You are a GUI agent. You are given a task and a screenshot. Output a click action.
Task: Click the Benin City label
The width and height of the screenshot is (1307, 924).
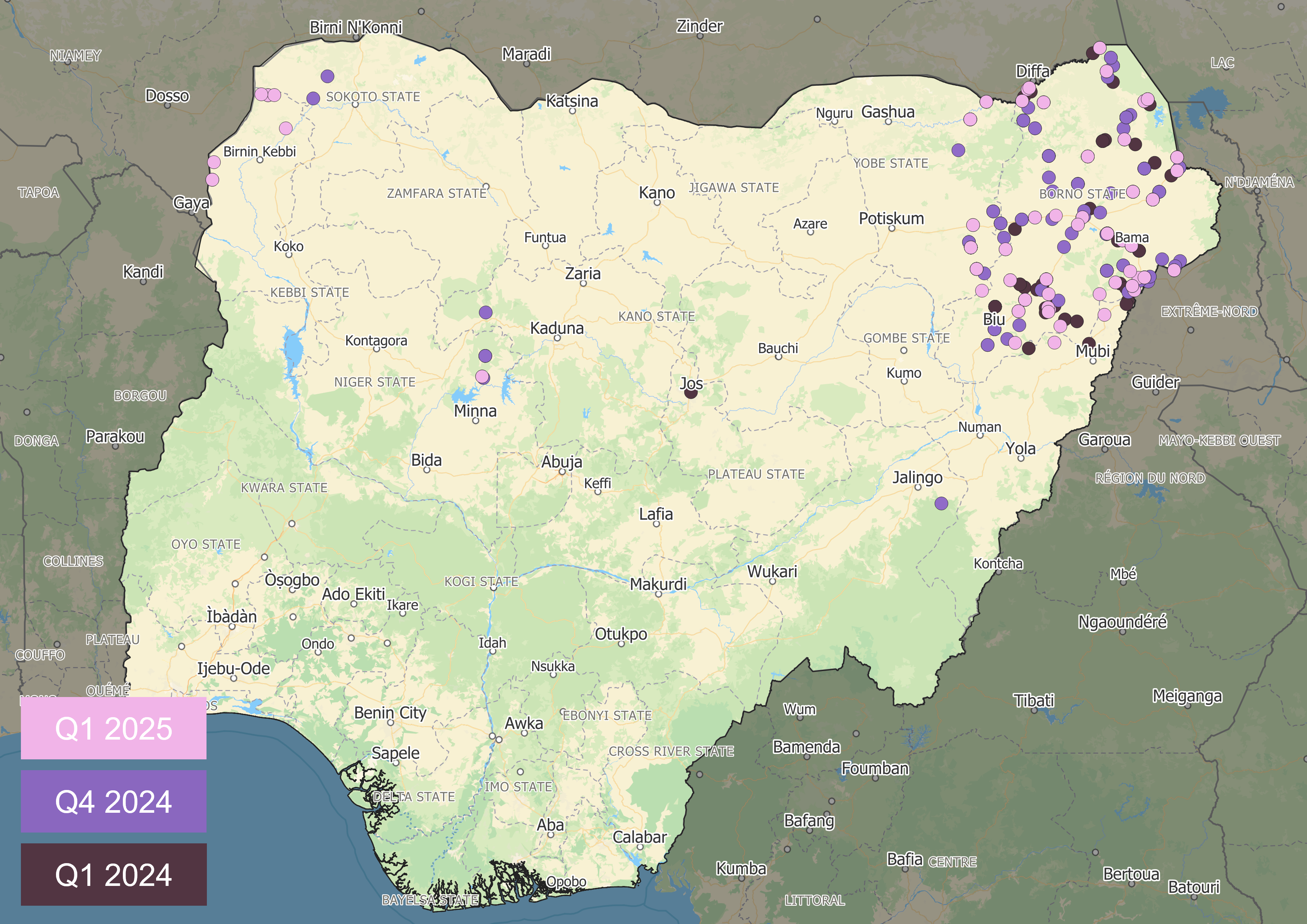click(x=390, y=712)
